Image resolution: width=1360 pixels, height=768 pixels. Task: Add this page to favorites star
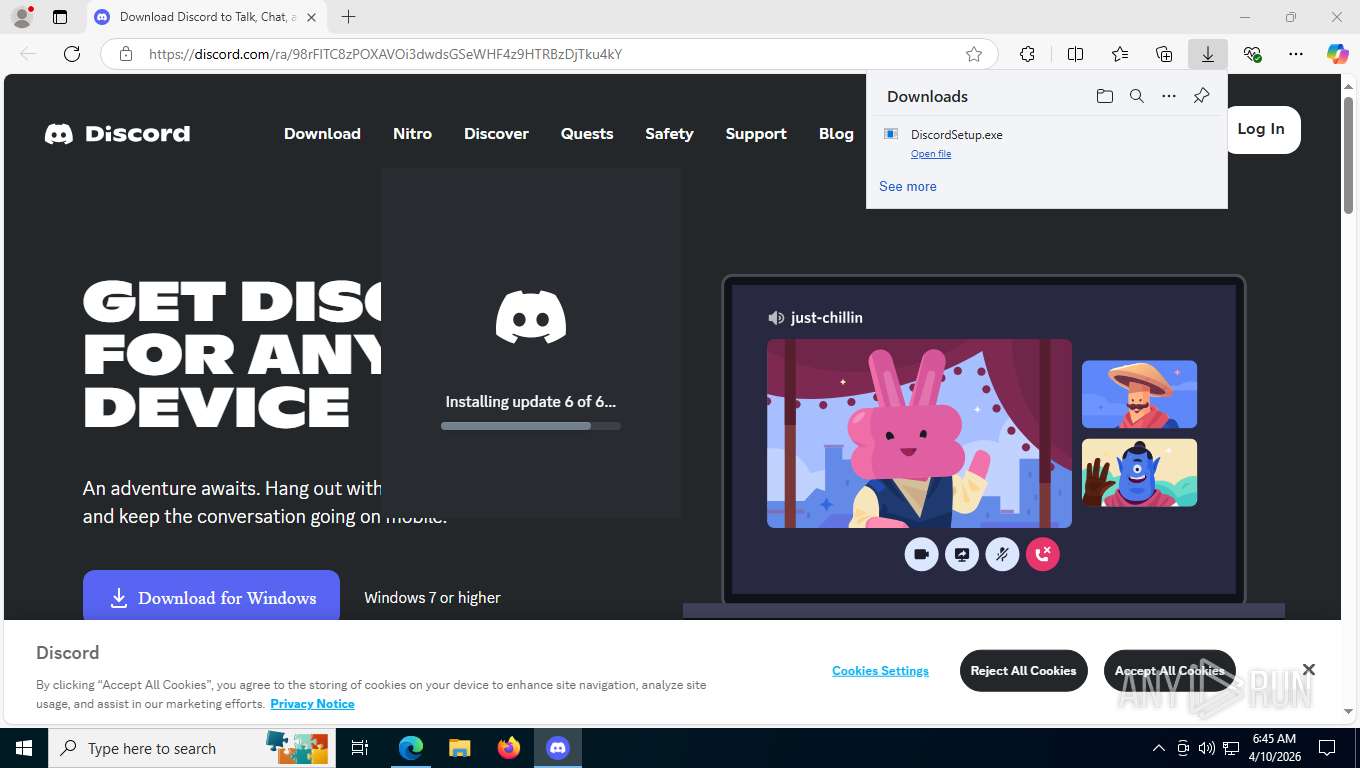click(x=974, y=54)
